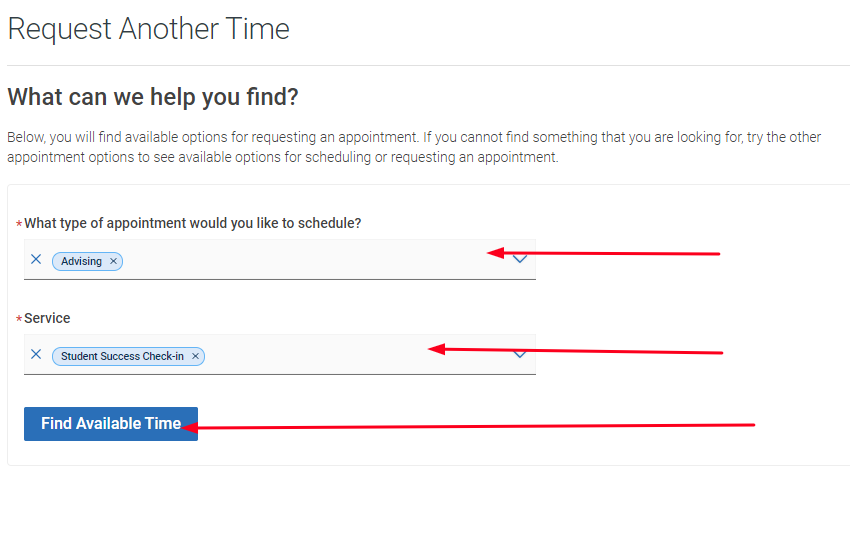Click the Find Available Time button

pos(110,424)
